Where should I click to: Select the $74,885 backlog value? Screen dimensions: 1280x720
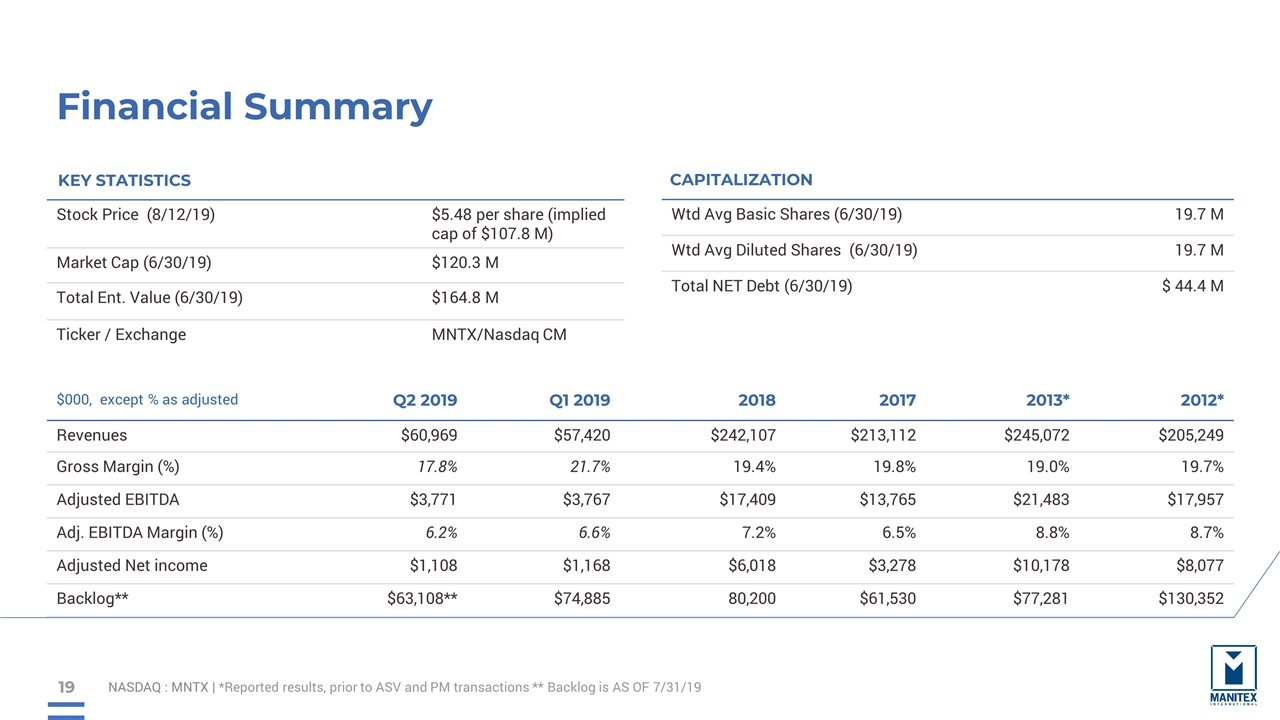(x=582, y=599)
